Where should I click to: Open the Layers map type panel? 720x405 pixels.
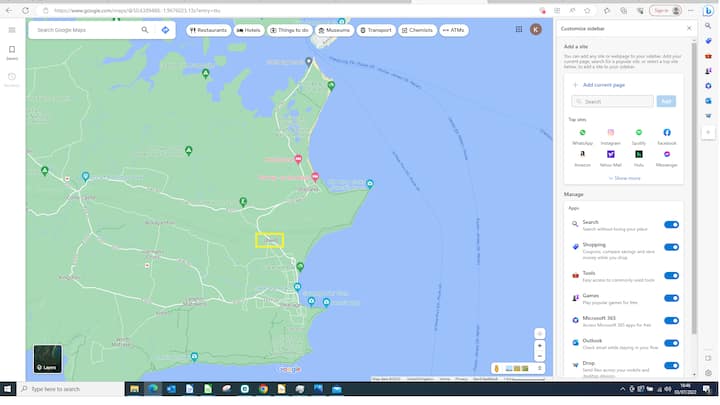tap(47, 359)
